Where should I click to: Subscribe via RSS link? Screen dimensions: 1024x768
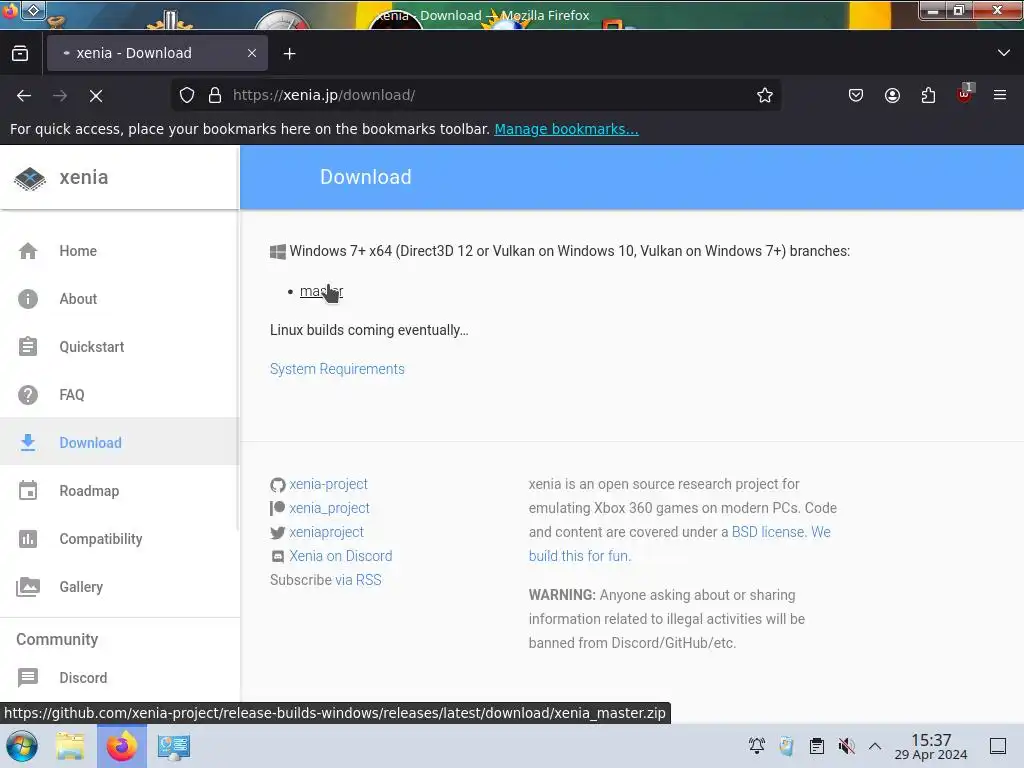(x=359, y=580)
